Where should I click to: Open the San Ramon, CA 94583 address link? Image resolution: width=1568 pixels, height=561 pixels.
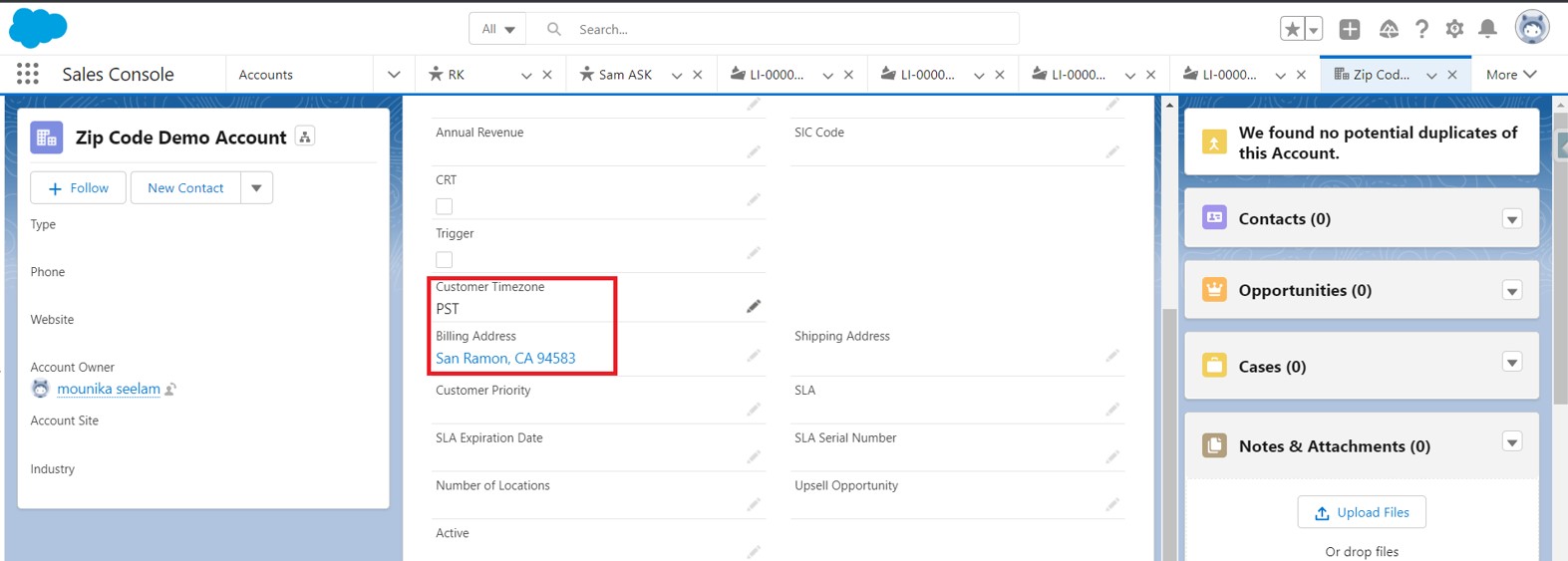505,358
